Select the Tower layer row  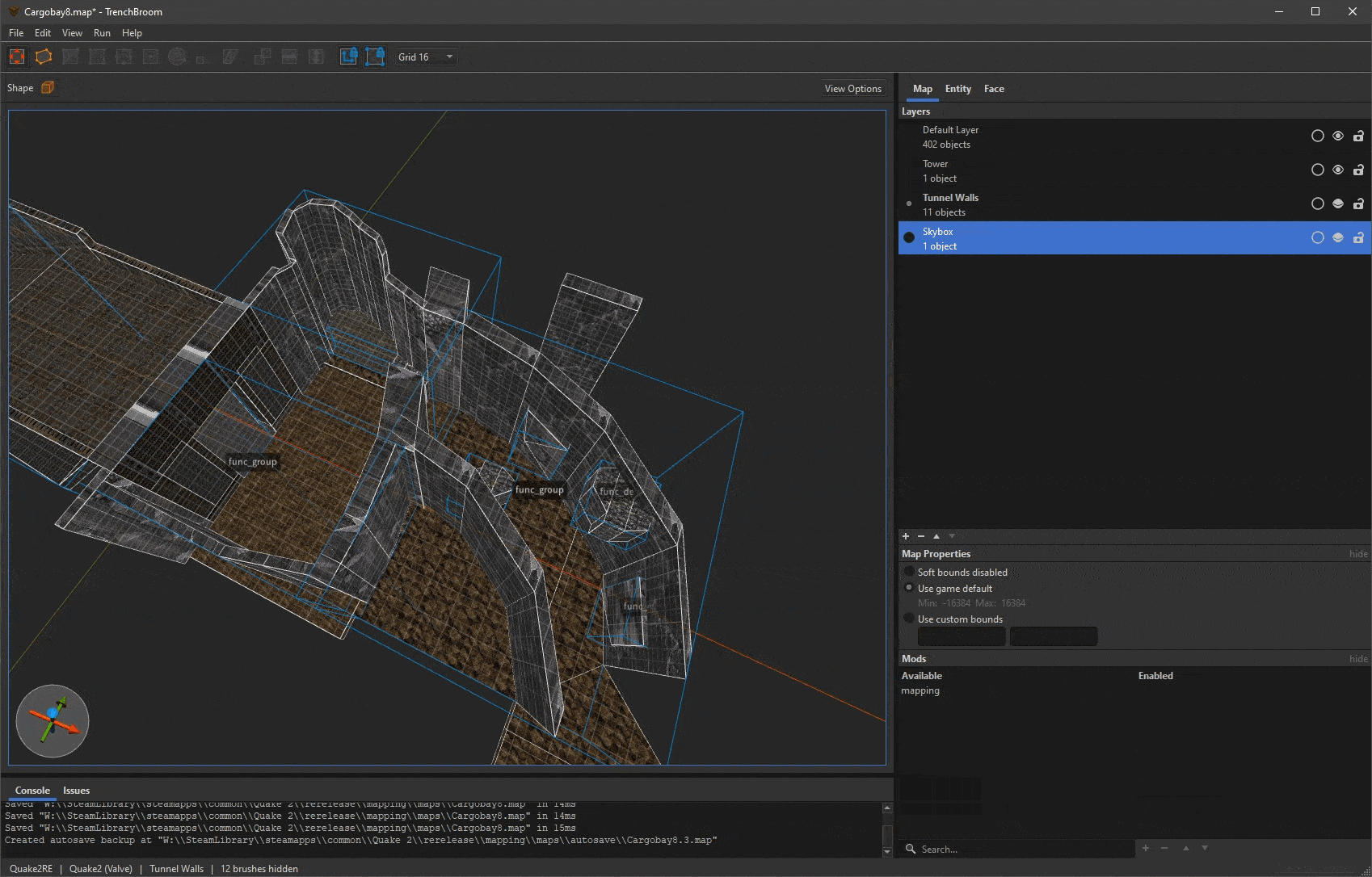[1134, 170]
